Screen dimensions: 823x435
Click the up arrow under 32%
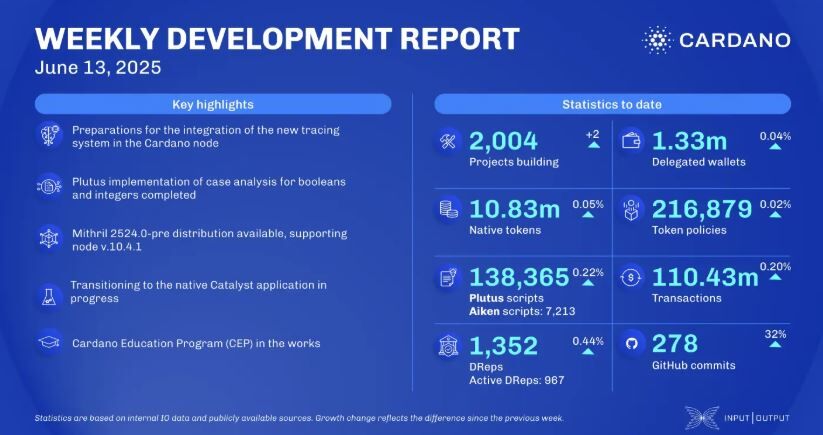pos(775,344)
